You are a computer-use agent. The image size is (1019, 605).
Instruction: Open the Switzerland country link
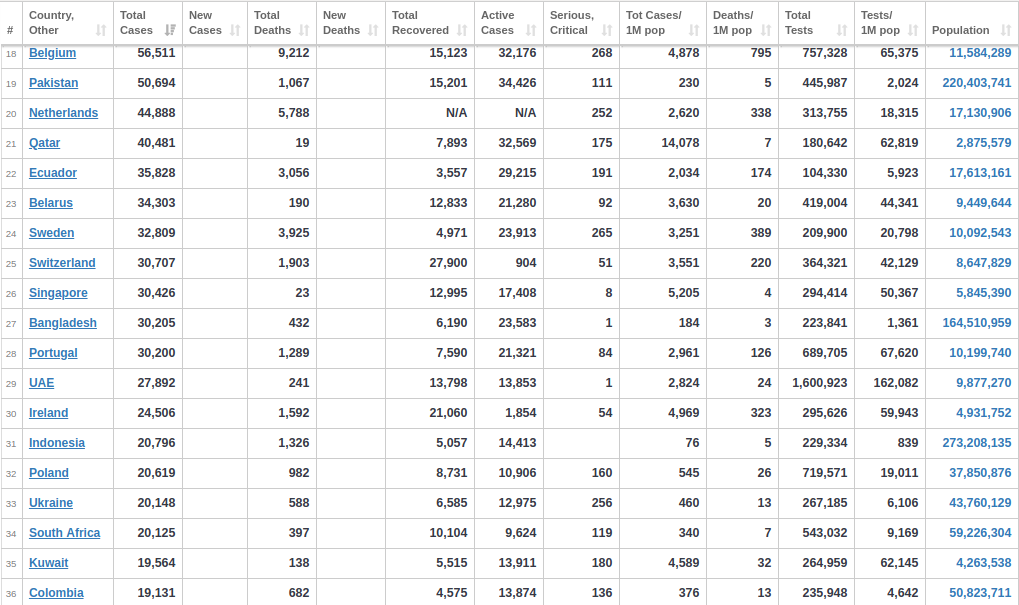pyautogui.click(x=62, y=263)
